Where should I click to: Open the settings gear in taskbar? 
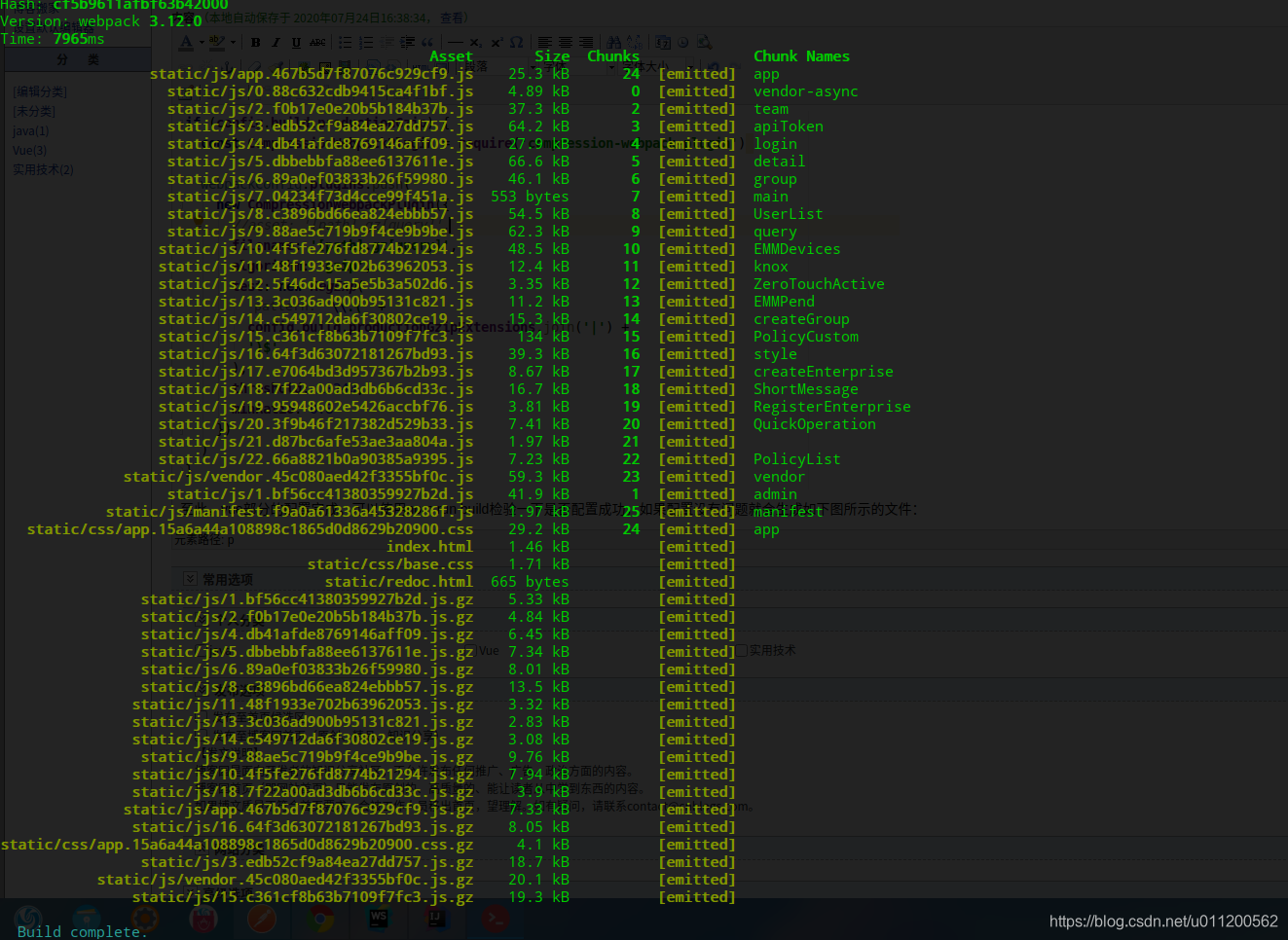click(x=145, y=919)
